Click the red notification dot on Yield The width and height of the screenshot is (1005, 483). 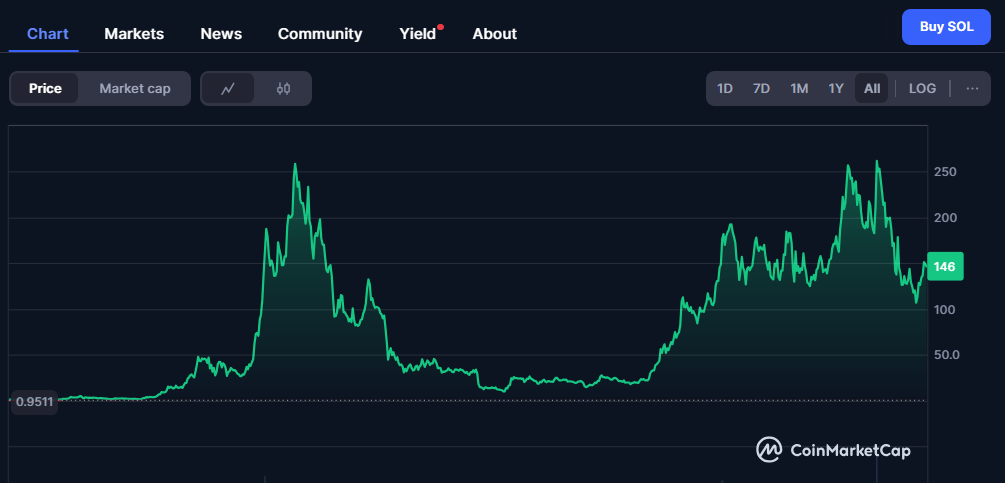click(440, 28)
